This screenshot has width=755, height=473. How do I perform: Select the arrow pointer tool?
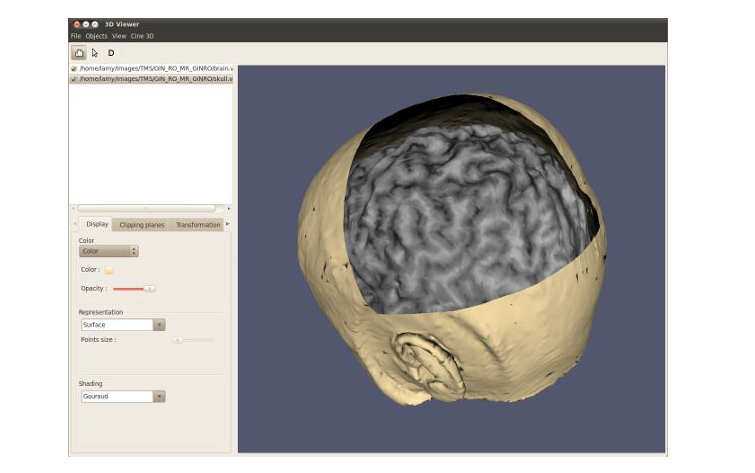tap(95, 52)
